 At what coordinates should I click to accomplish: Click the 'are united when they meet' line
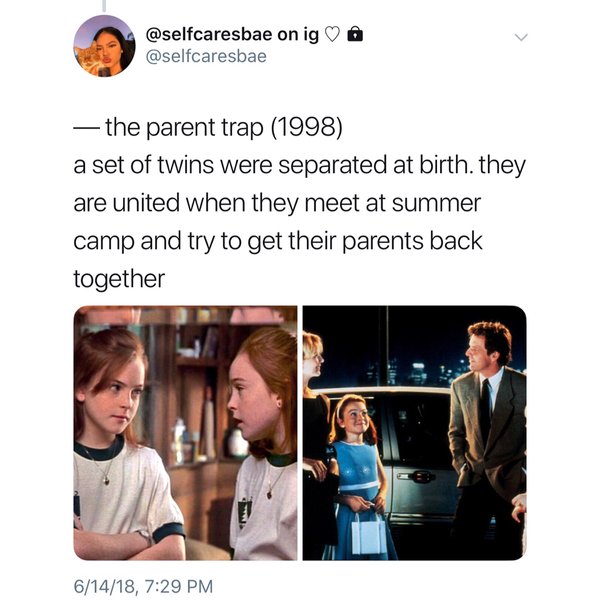coord(277,203)
